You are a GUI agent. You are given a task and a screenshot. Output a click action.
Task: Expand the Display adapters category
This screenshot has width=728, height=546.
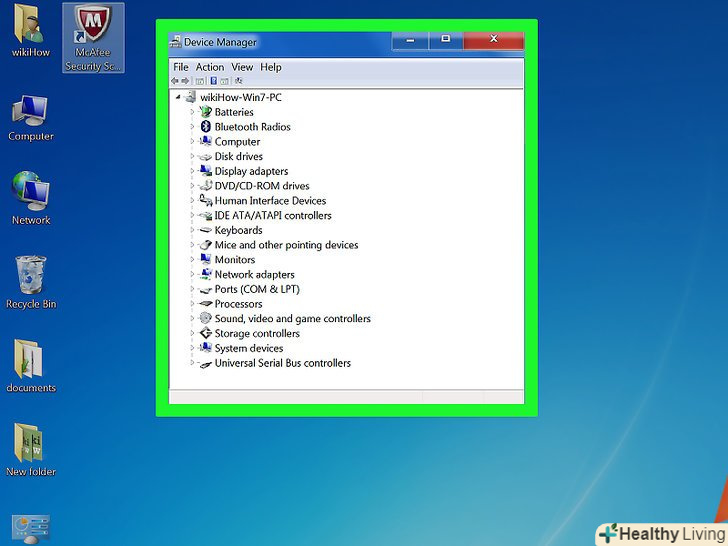pyautogui.click(x=193, y=171)
